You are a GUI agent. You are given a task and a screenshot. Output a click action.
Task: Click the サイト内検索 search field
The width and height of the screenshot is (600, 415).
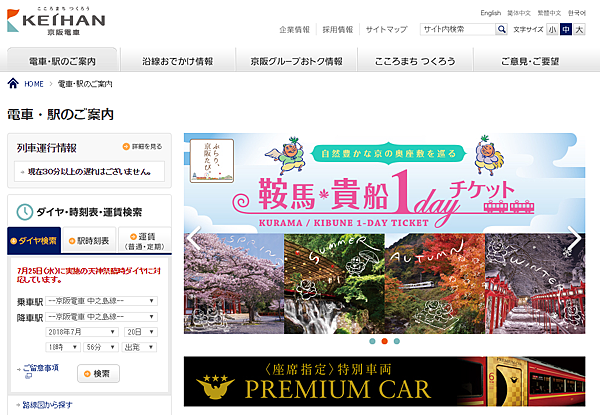458,29
